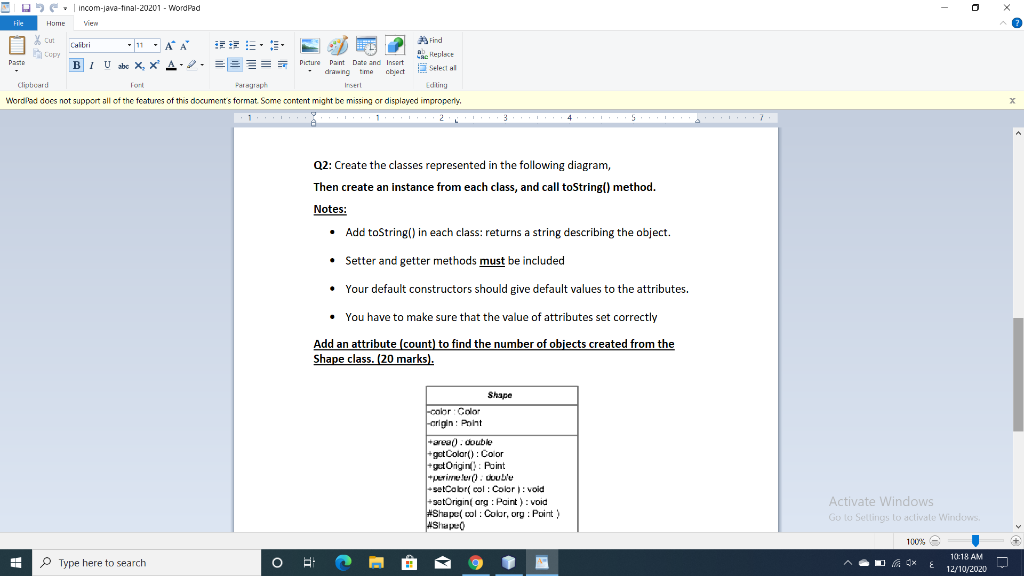Center align text
This screenshot has height=576, width=1024.
coord(235,65)
